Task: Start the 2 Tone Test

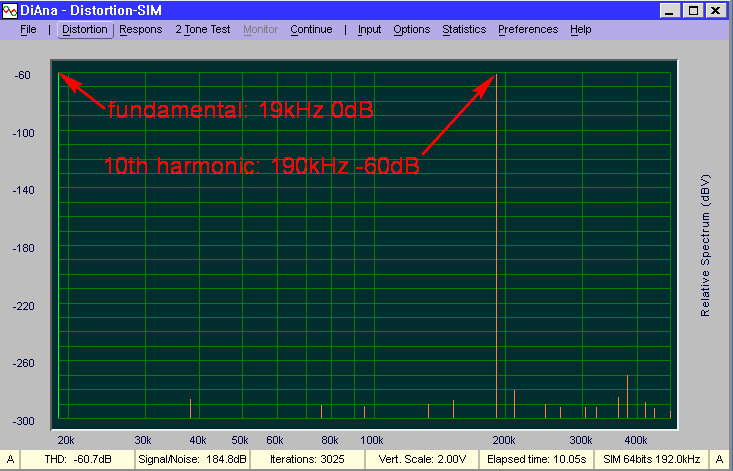Action: click(x=203, y=29)
